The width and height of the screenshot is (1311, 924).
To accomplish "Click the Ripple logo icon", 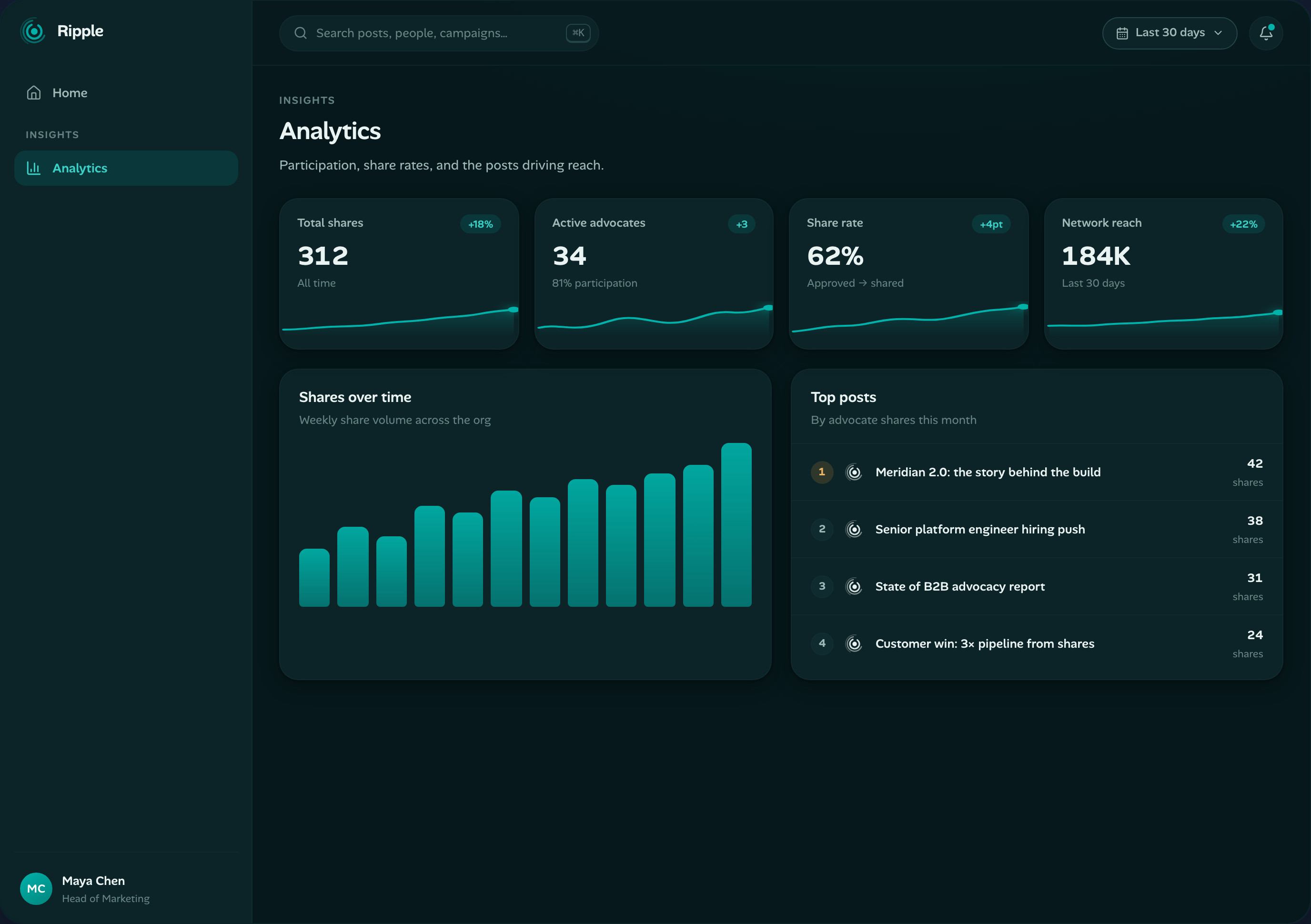I will [x=33, y=31].
